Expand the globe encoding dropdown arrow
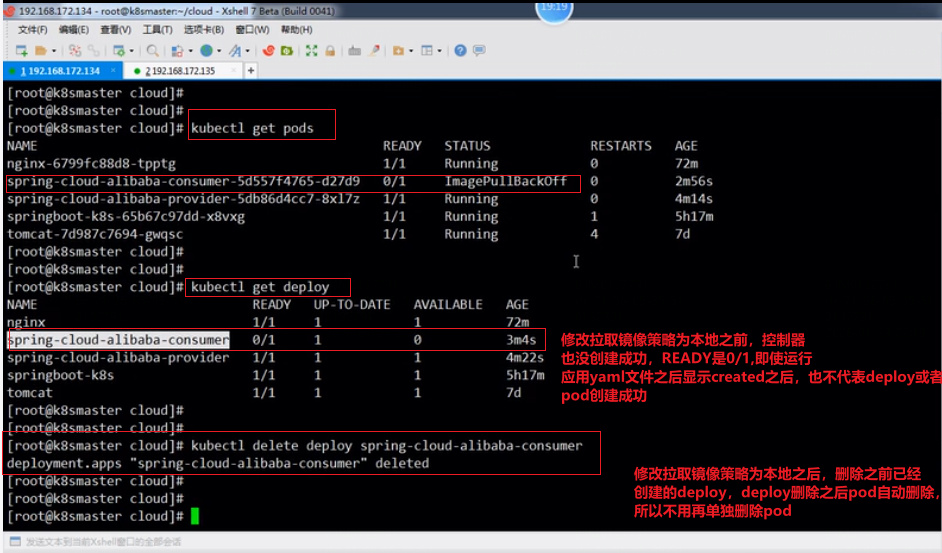 219,51
